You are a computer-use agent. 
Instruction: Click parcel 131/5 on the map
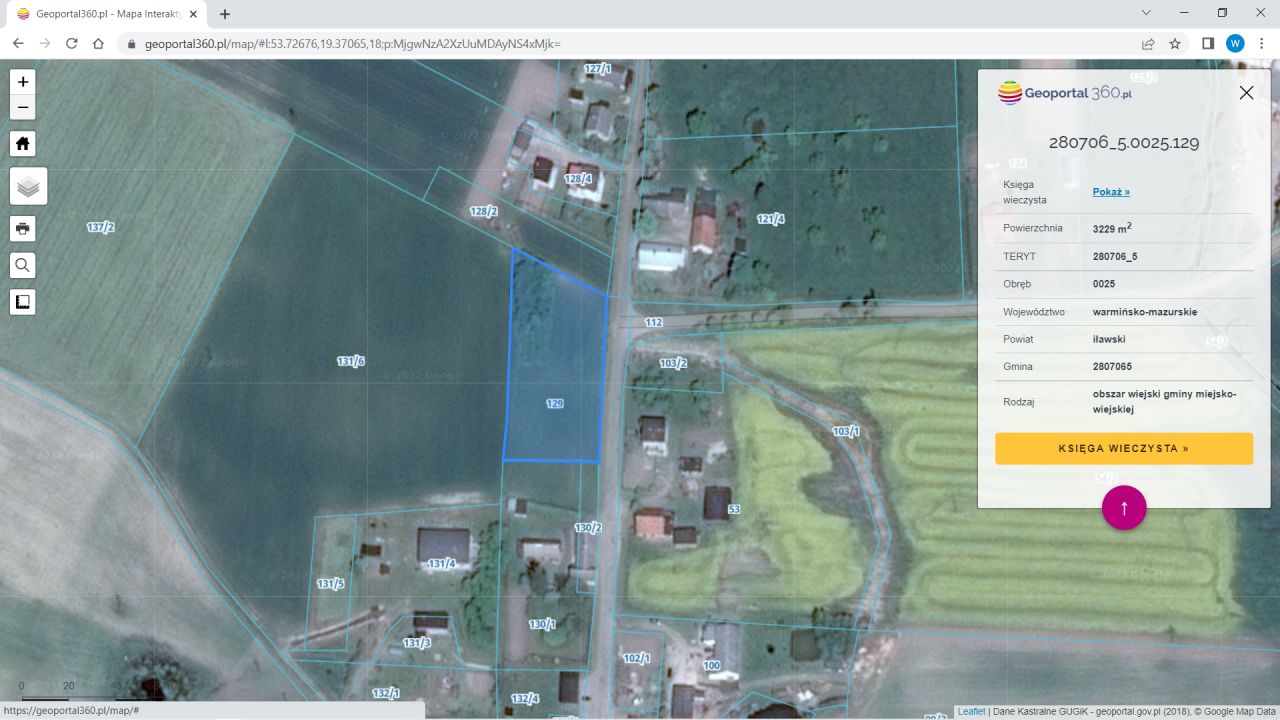pyautogui.click(x=330, y=584)
